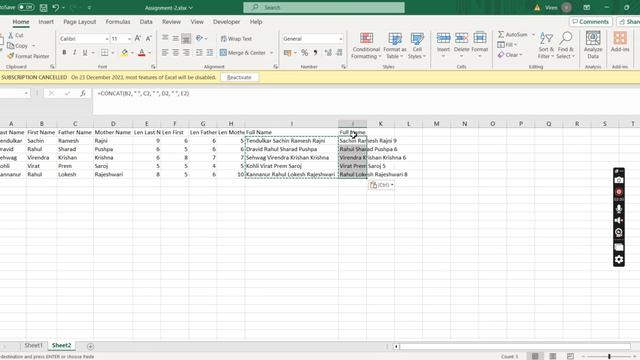Screen dimensions: 640x360
Task: Select column K header
Action: point(380,124)
